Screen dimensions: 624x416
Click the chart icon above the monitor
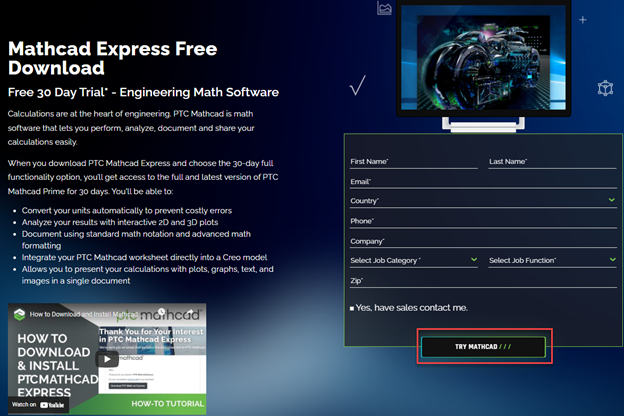384,8
